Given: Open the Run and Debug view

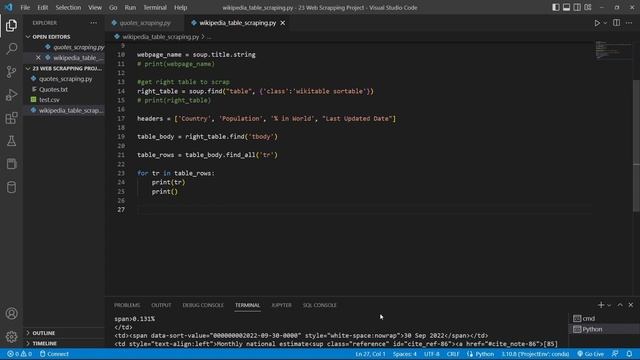Looking at the screenshot, I should (x=11, y=95).
